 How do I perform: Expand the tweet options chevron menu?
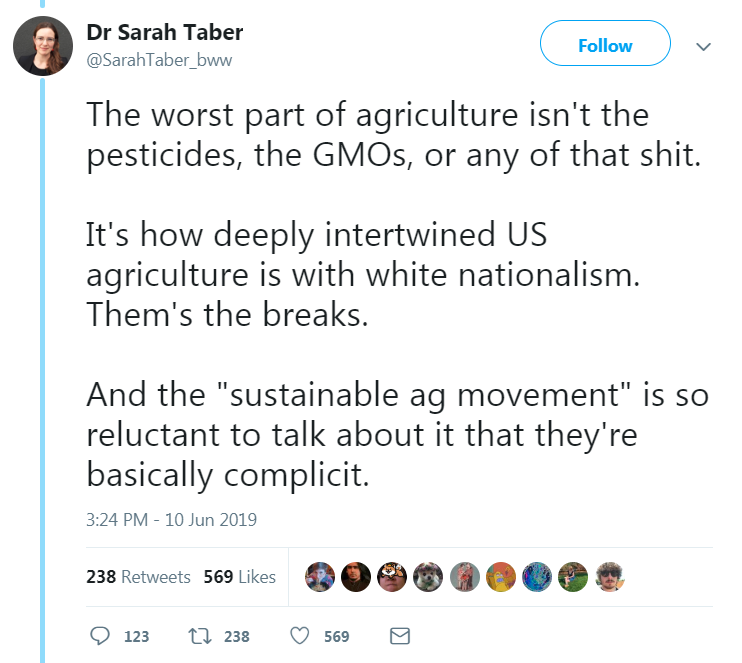pos(702,46)
